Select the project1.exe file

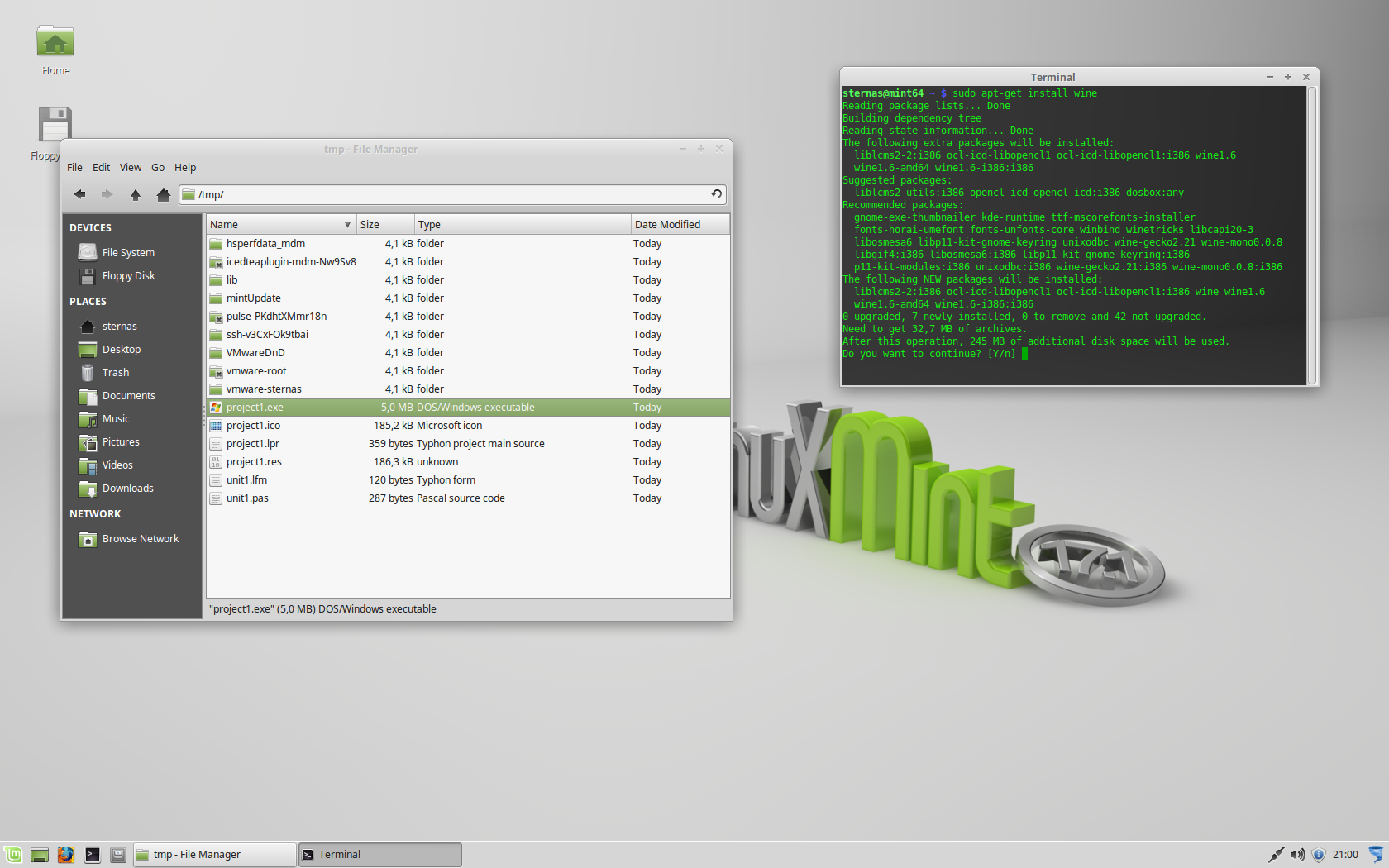[468, 407]
